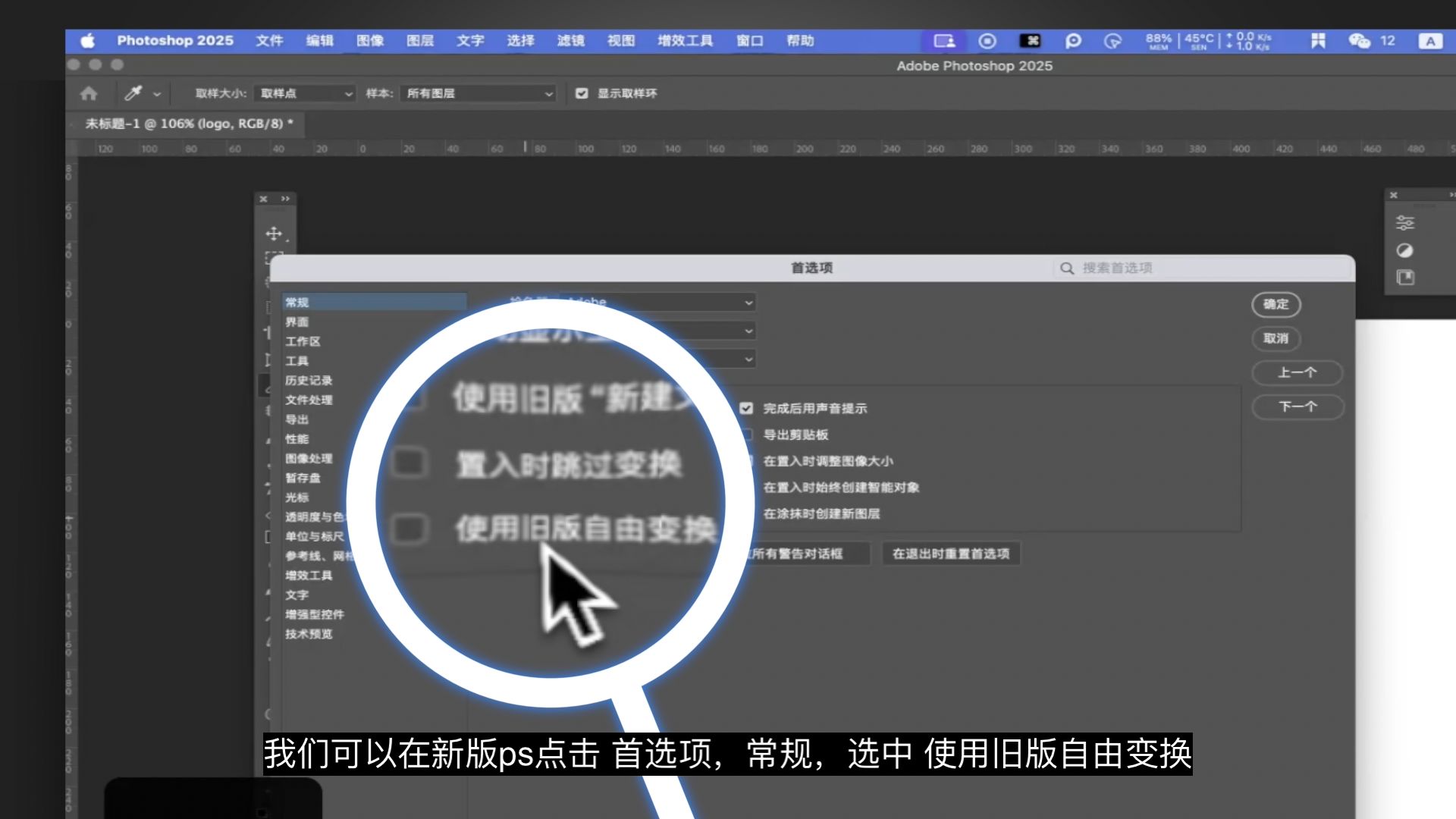Open the 选择 menu
Screen dimensions: 1456x819
click(520, 41)
